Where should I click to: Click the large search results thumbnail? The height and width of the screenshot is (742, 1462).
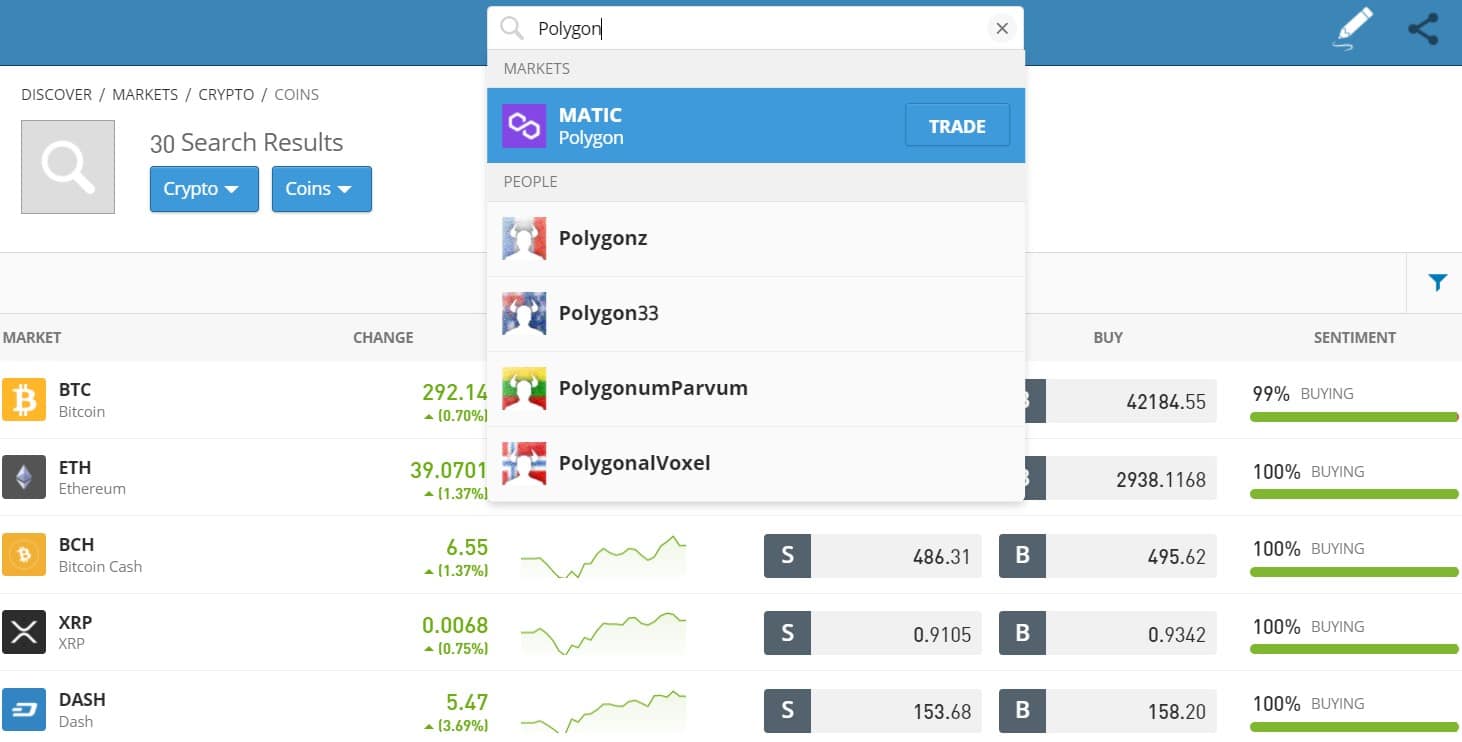68,167
